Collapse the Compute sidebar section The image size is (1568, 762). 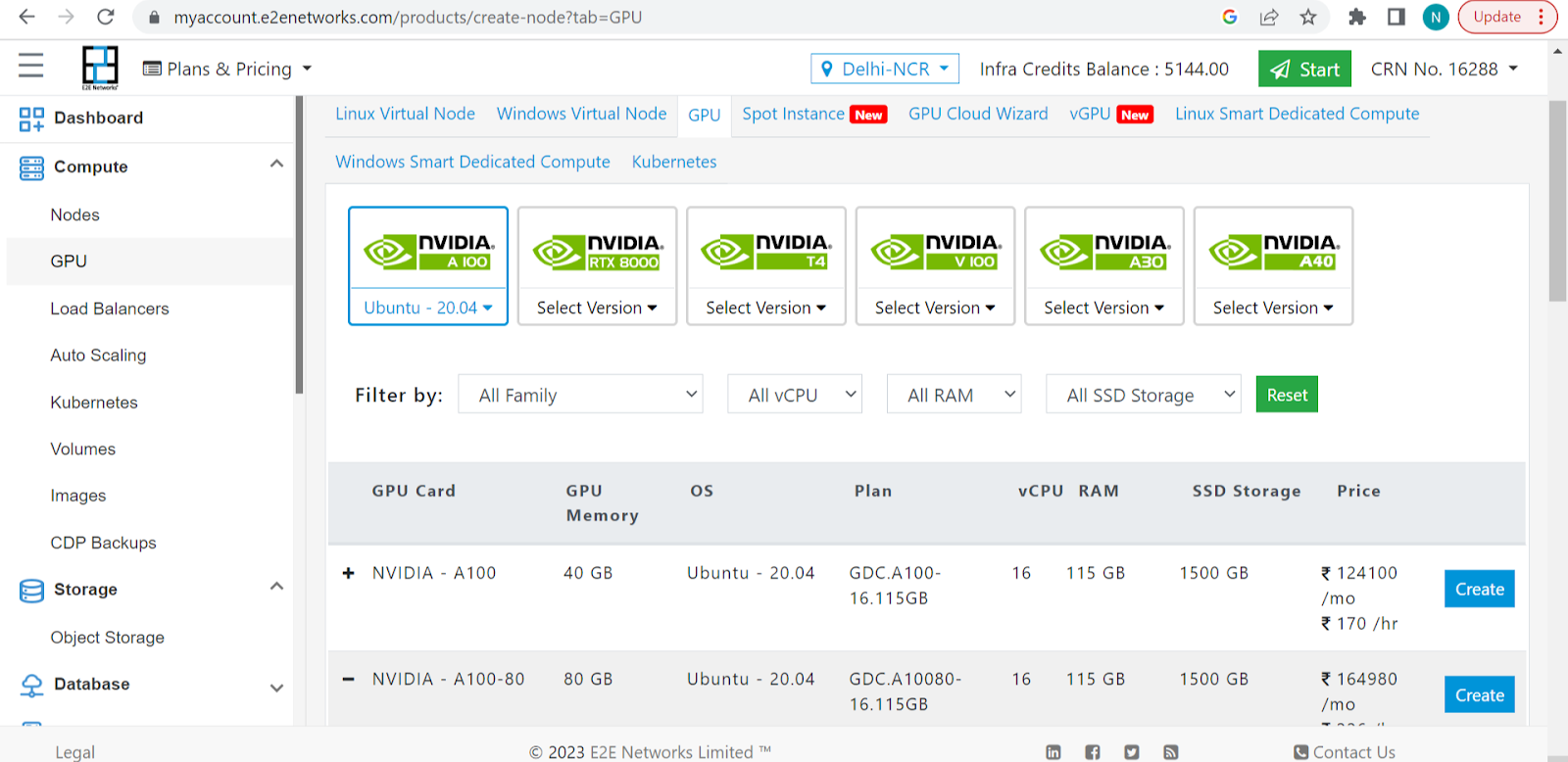coord(276,165)
